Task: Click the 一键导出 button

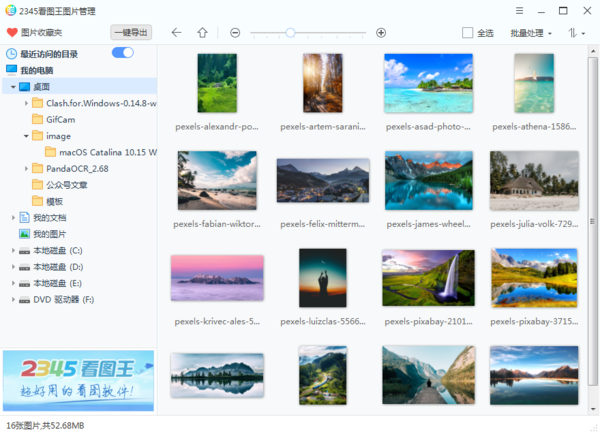Action: pyautogui.click(x=131, y=33)
